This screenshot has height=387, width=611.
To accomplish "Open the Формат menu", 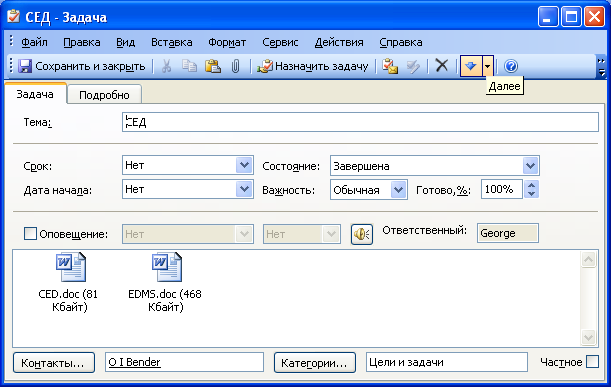I will click(227, 42).
